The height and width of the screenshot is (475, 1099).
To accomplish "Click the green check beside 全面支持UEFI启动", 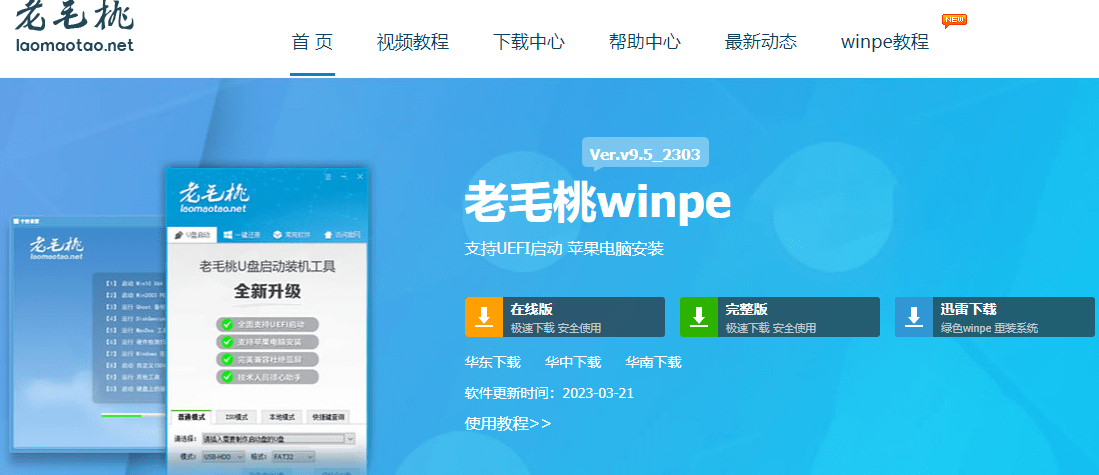I will click(x=226, y=325).
